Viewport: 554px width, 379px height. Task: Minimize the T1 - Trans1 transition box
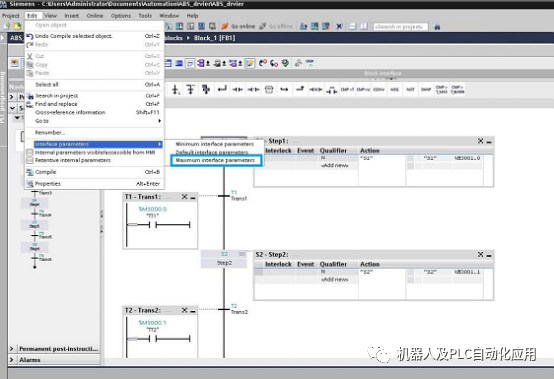click(193, 197)
